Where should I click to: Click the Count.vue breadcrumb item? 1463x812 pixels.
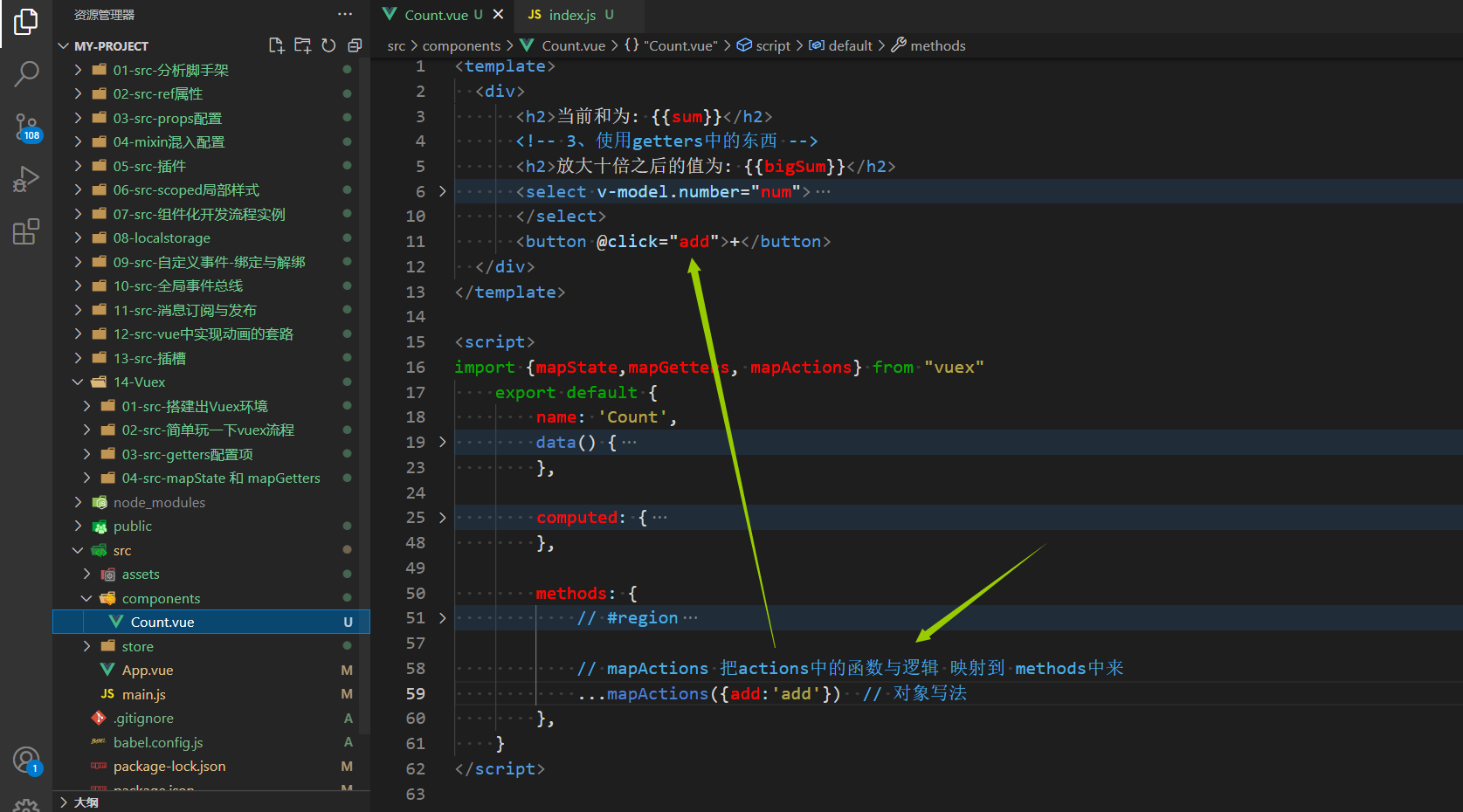(563, 45)
